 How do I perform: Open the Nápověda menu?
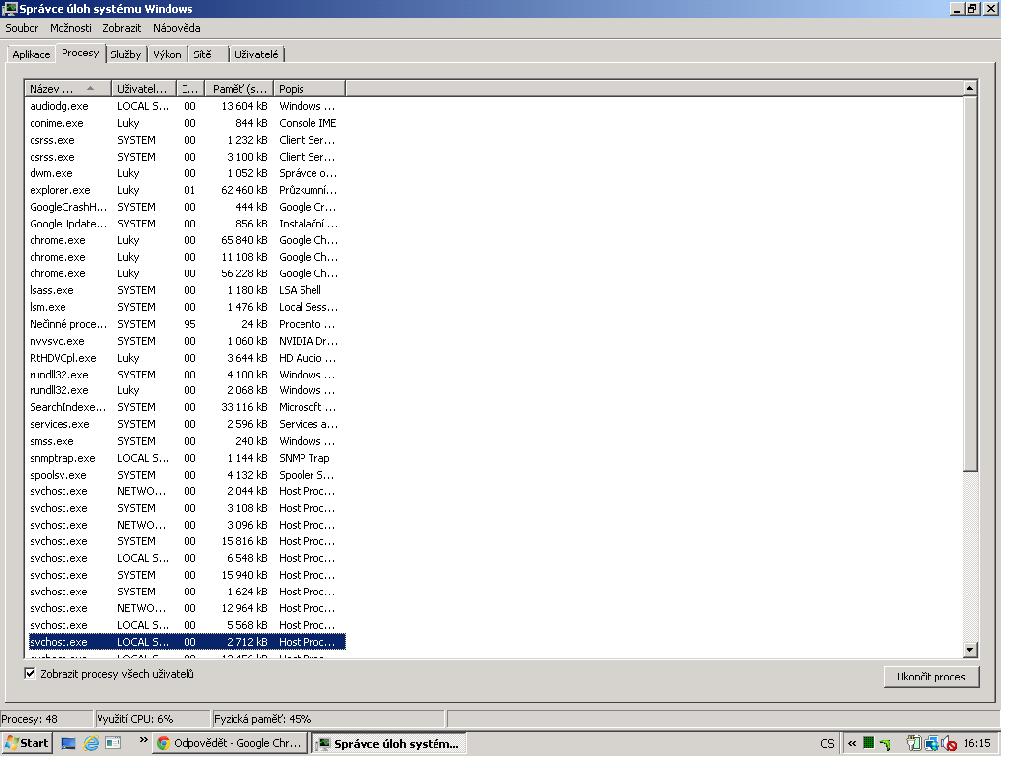click(x=176, y=28)
